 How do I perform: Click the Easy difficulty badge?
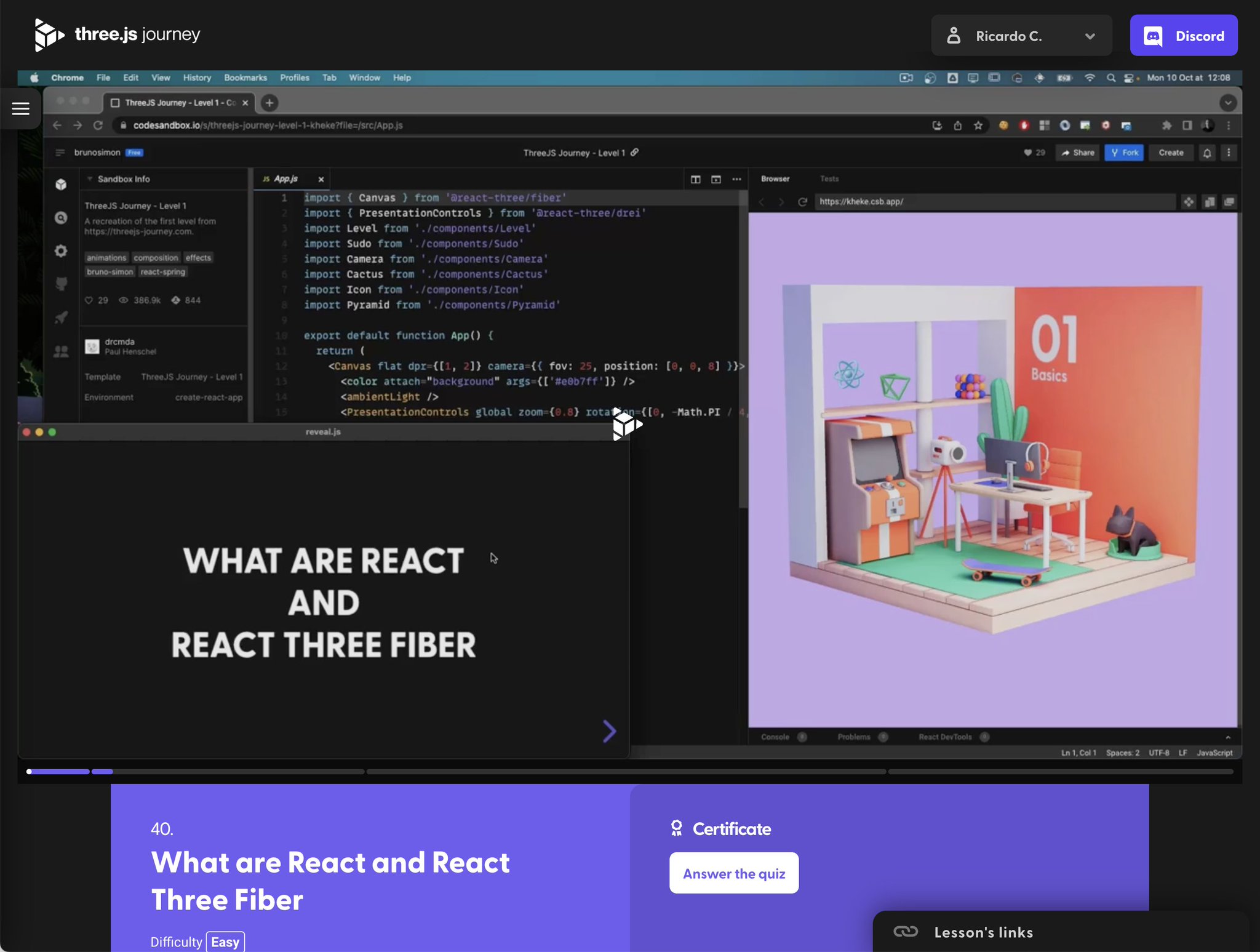[225, 942]
